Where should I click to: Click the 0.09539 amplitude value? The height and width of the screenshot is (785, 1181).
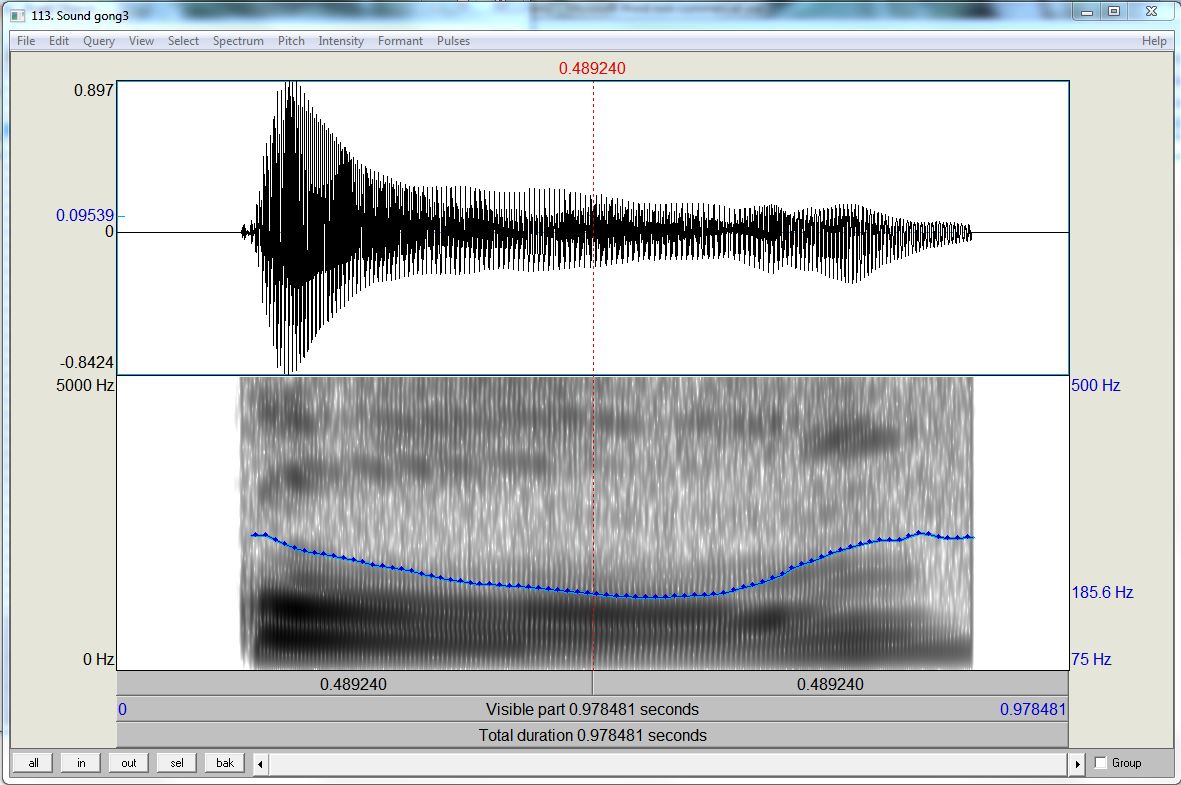pyautogui.click(x=85, y=215)
